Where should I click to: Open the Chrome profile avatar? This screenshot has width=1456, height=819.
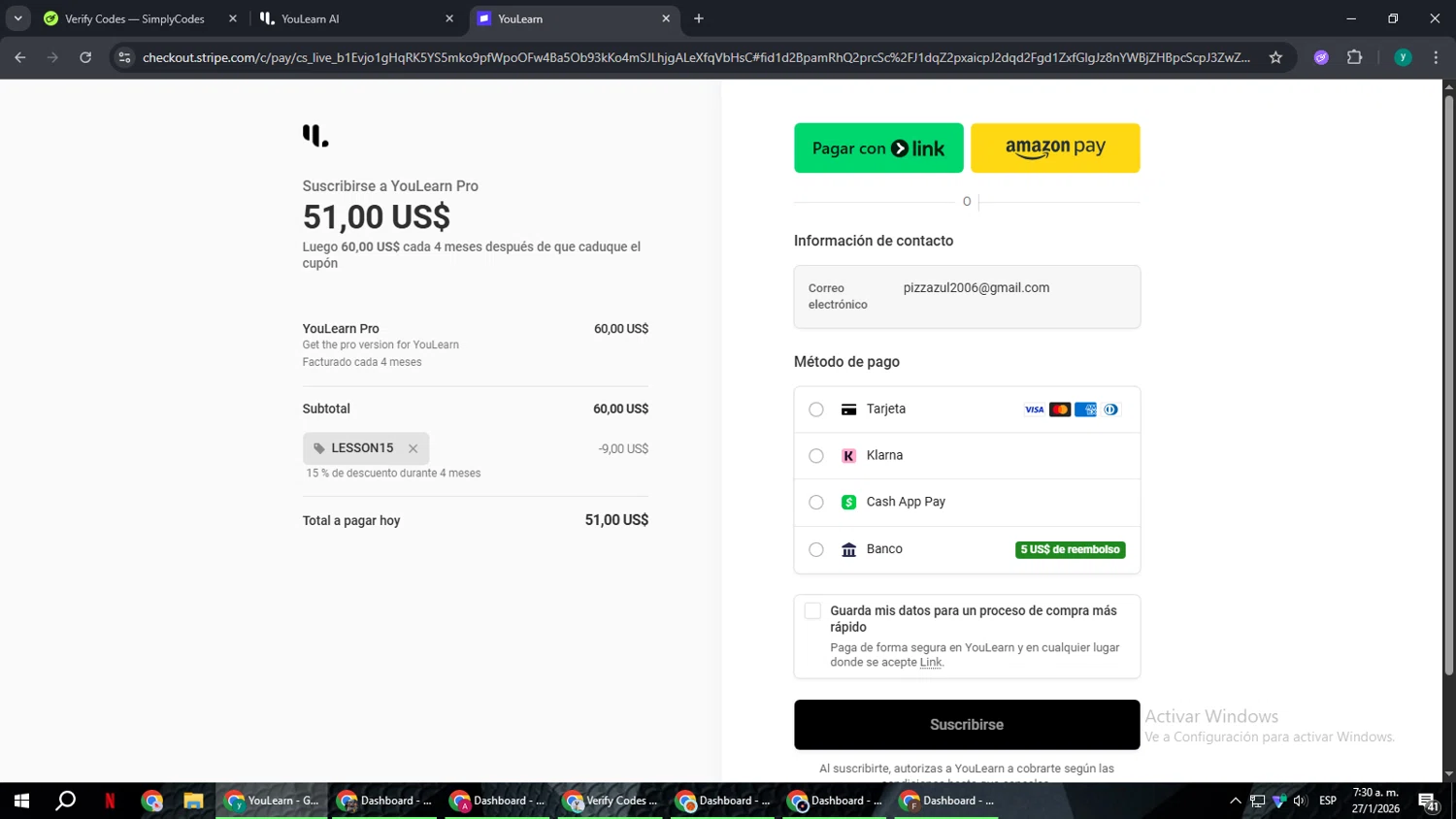[x=1403, y=57]
